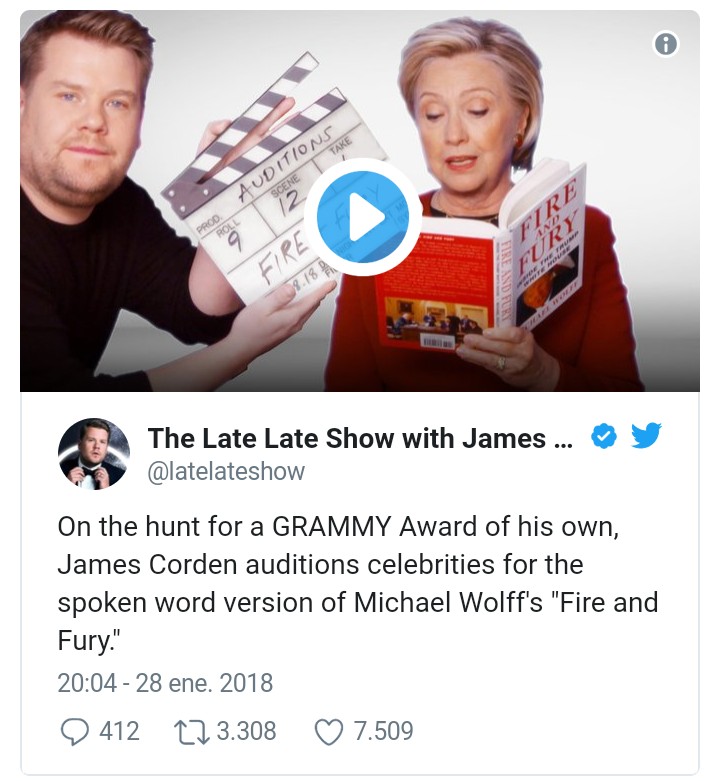This screenshot has width=720, height=781.
Task: Click the verified badge checkmark
Action: click(x=603, y=436)
